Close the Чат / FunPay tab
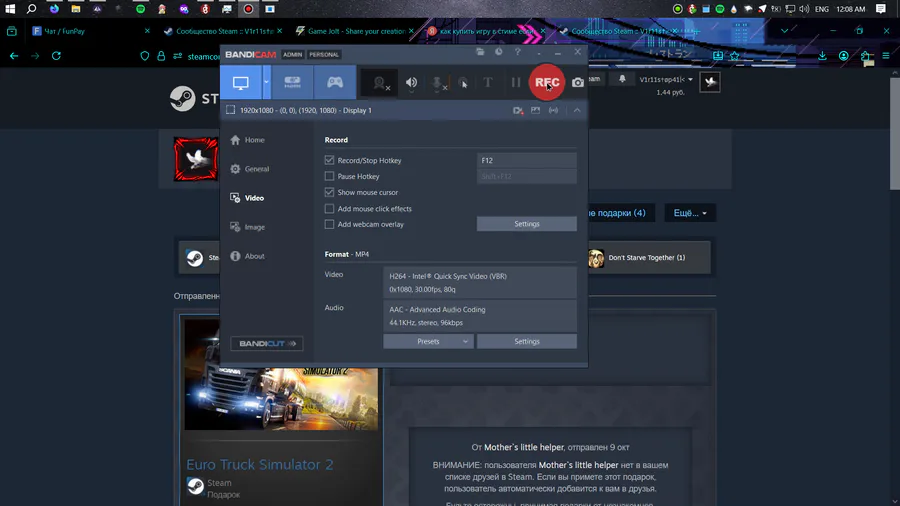 click(147, 31)
